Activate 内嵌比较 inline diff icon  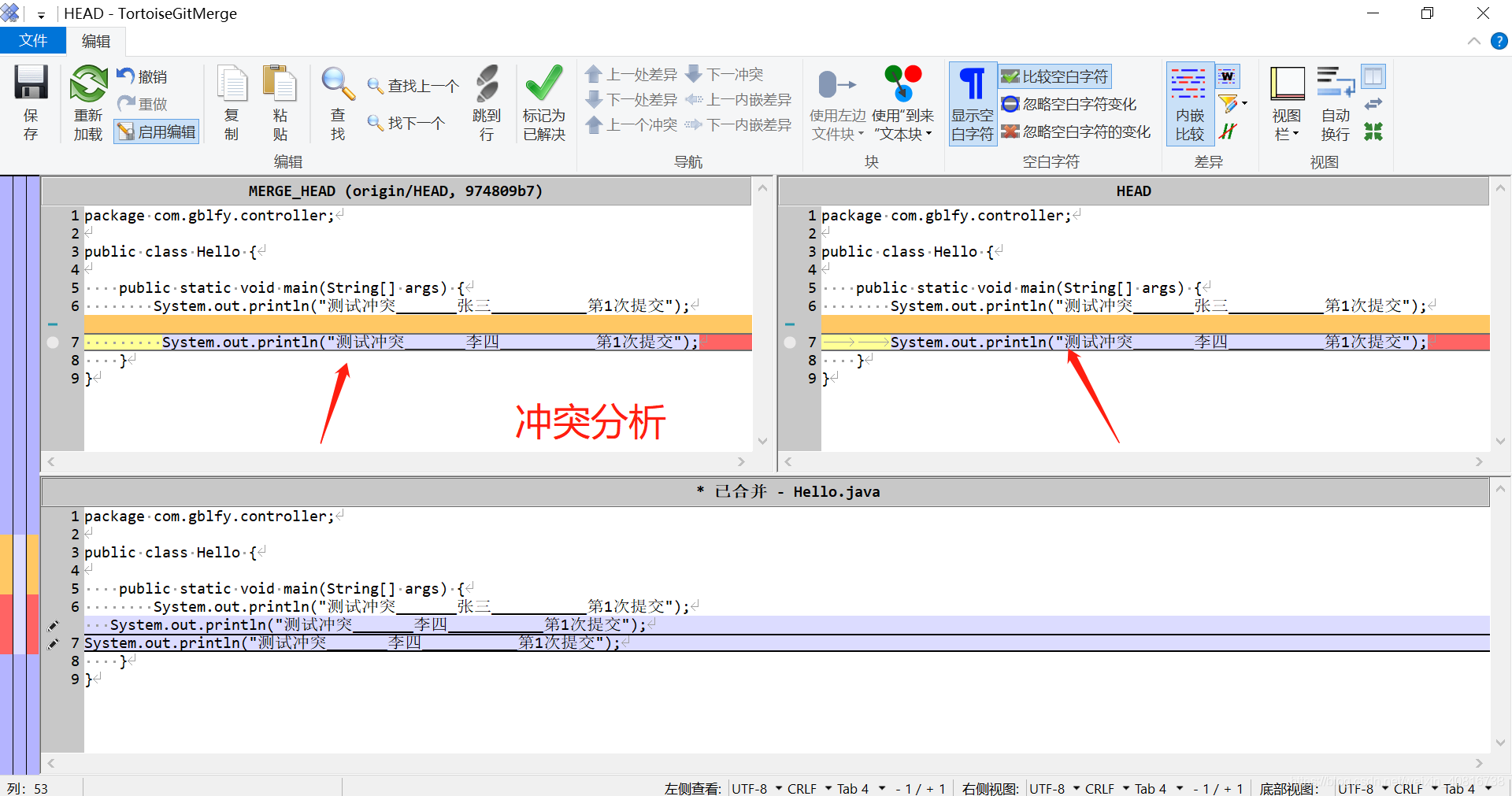coord(1189,103)
